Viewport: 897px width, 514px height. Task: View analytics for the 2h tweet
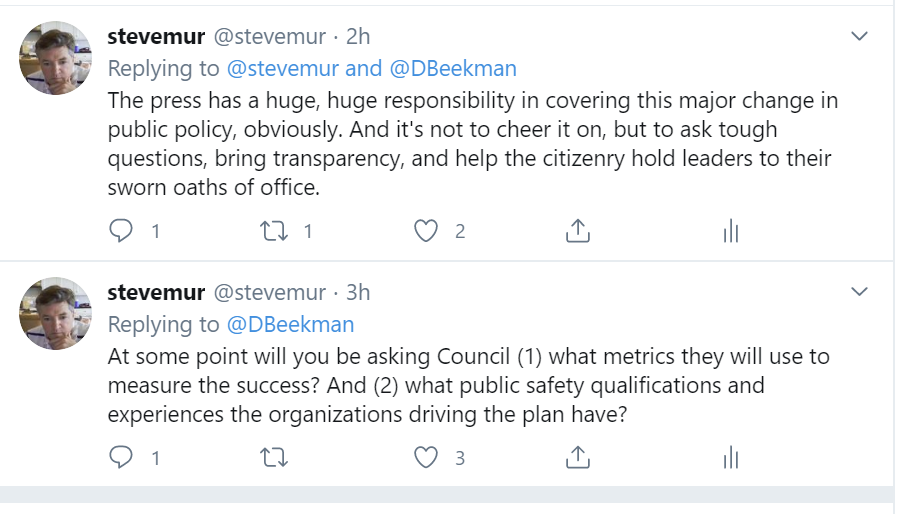click(730, 232)
